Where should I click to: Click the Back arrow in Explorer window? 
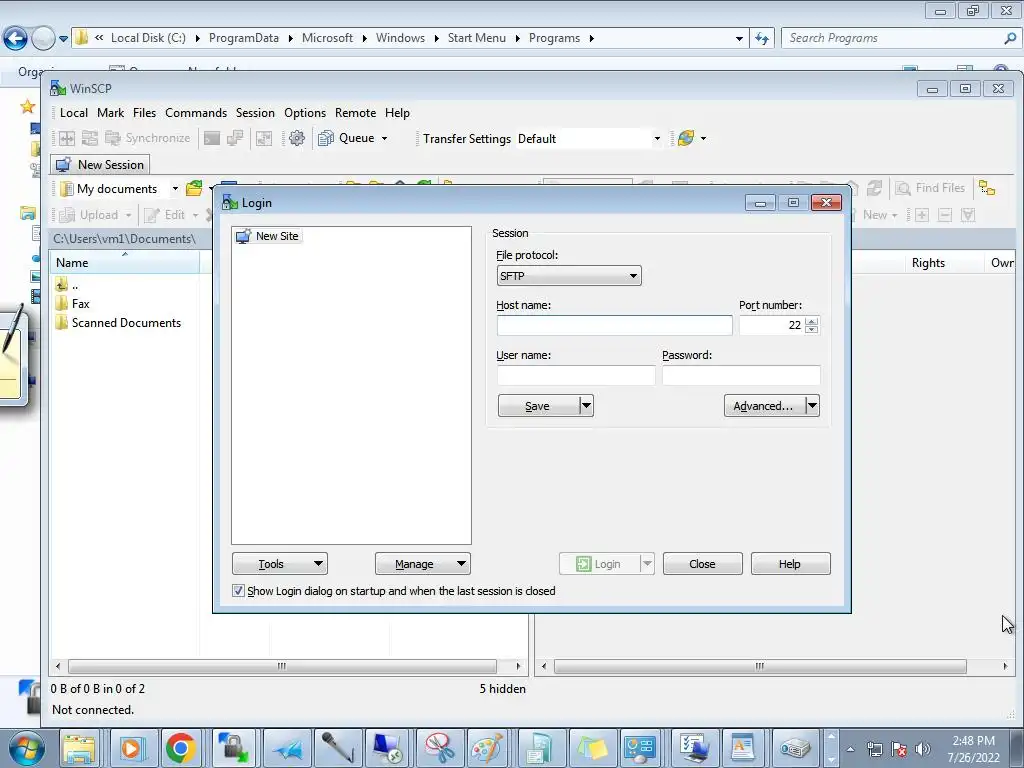(16, 39)
